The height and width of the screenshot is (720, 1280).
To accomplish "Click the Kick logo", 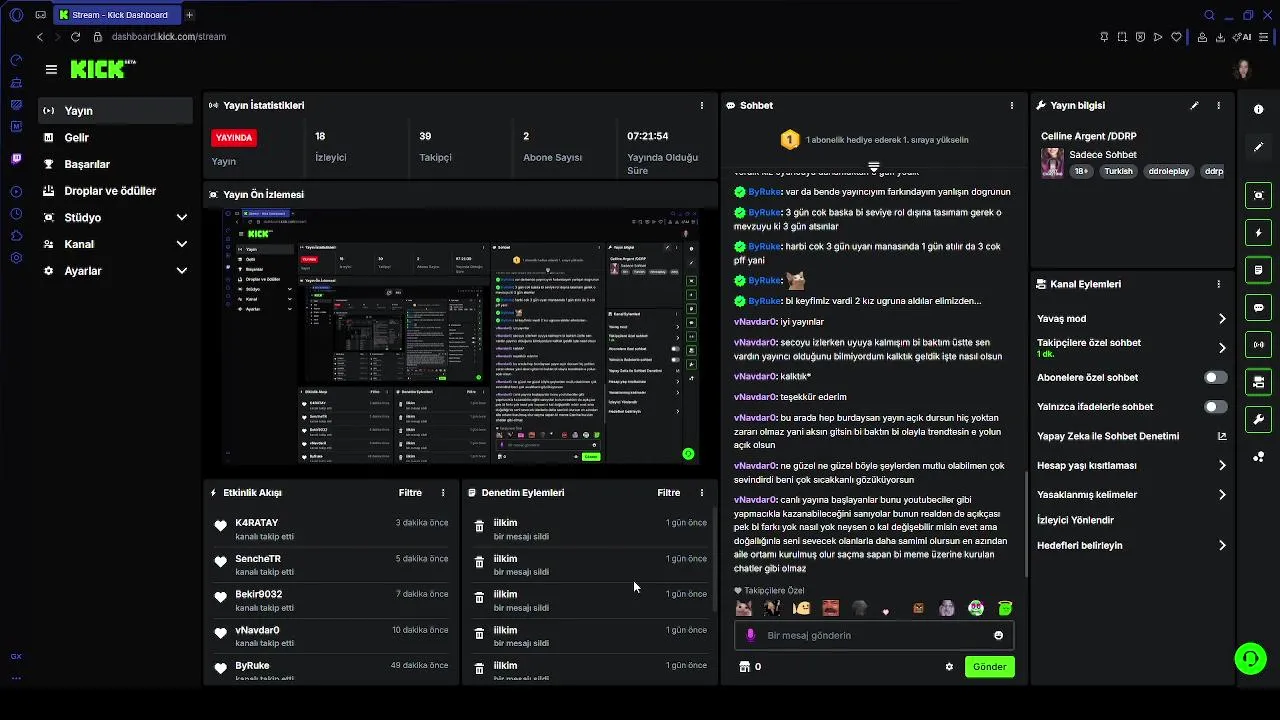I will [103, 68].
